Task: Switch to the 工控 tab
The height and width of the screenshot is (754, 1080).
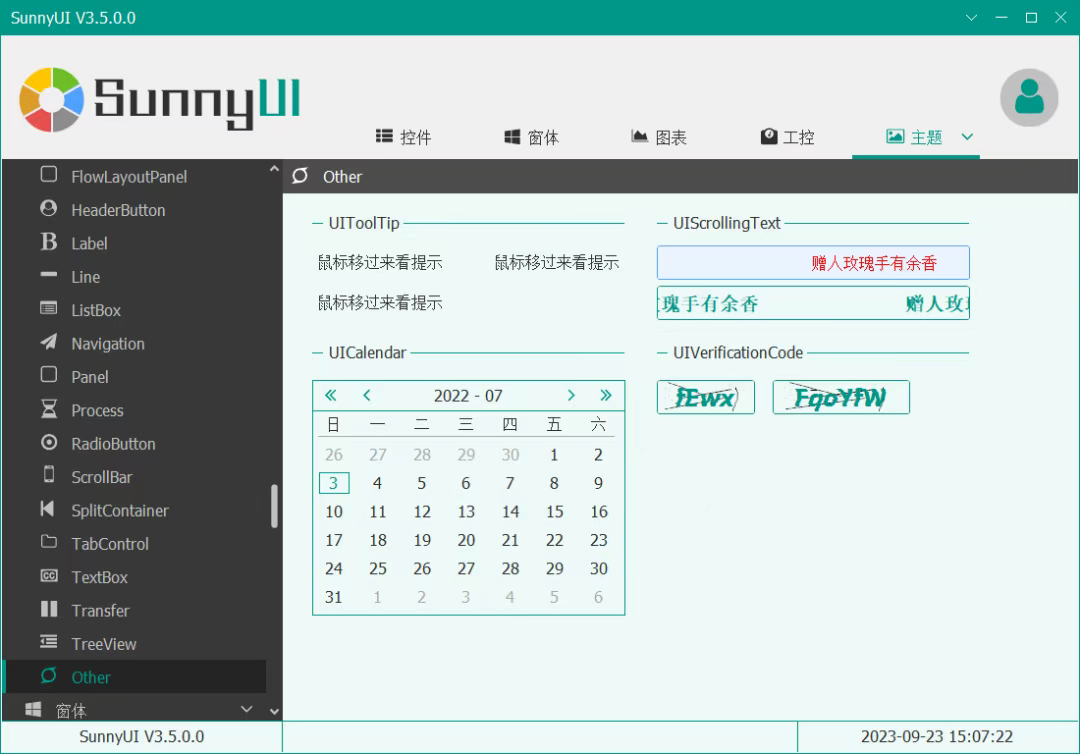Action: [x=787, y=137]
